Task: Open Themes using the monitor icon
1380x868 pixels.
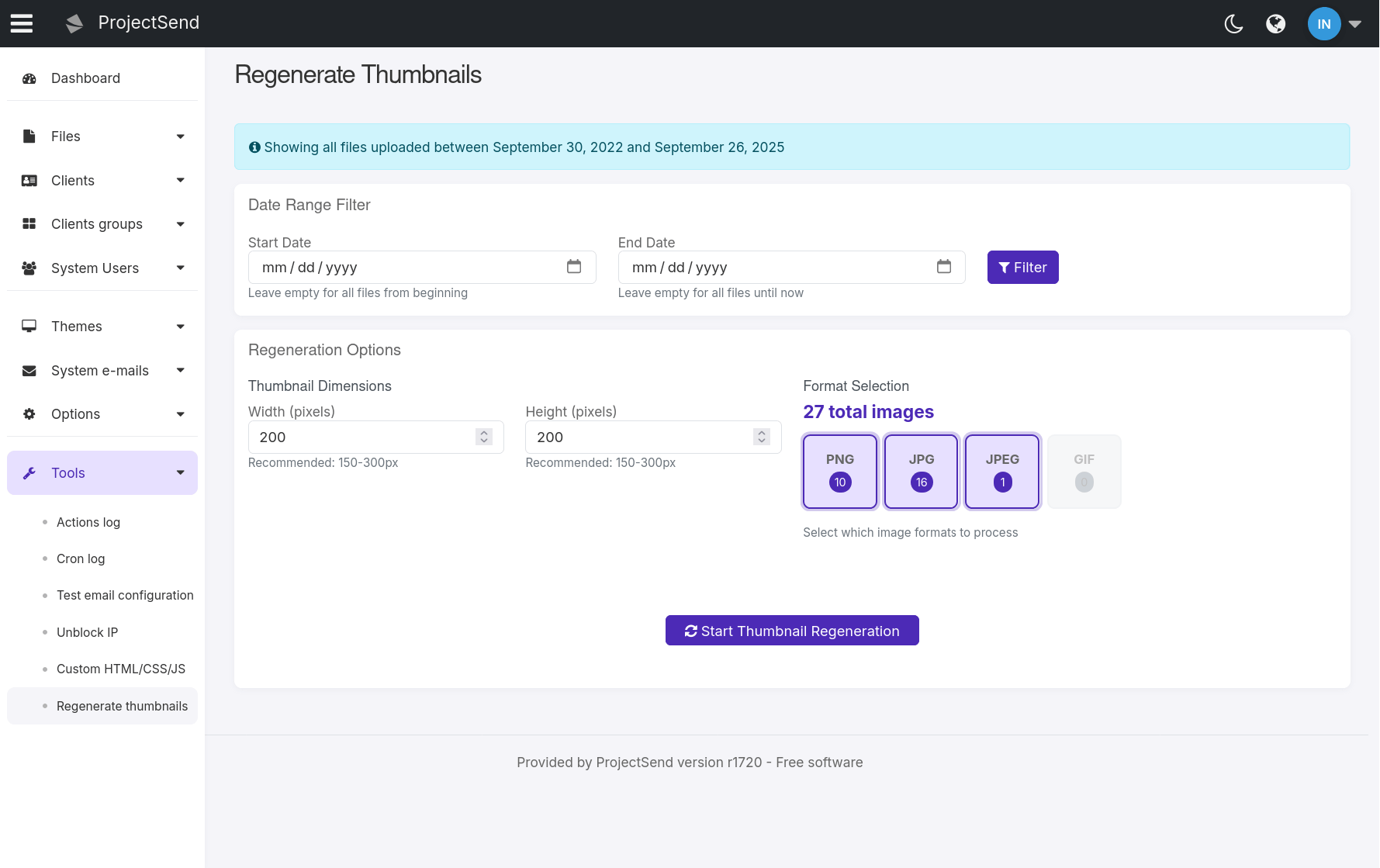Action: click(29, 326)
